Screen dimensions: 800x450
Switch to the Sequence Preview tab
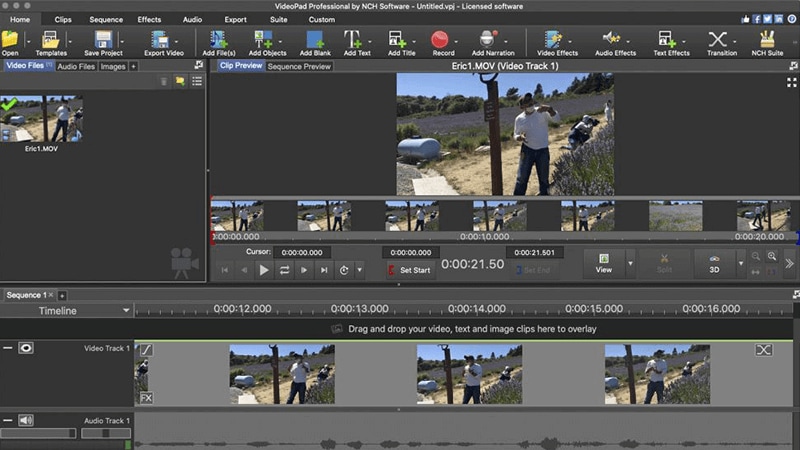coord(299,67)
